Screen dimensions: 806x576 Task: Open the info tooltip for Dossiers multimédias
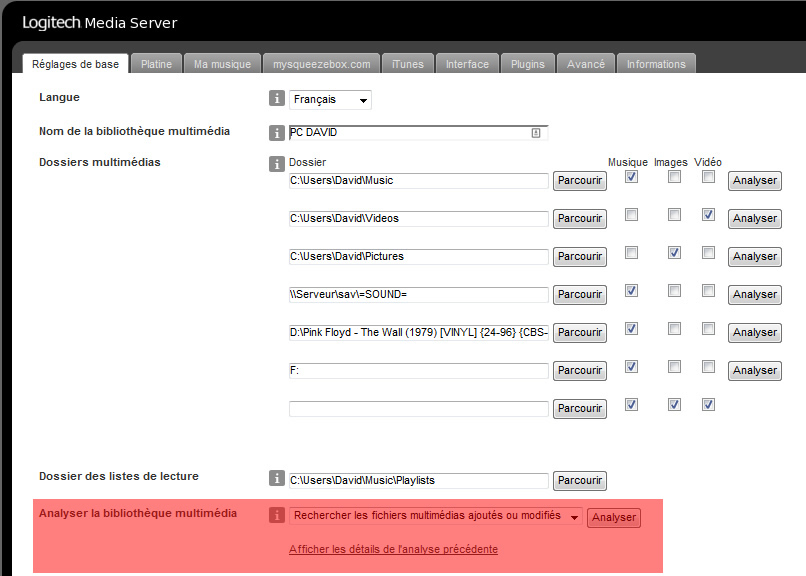point(277,162)
